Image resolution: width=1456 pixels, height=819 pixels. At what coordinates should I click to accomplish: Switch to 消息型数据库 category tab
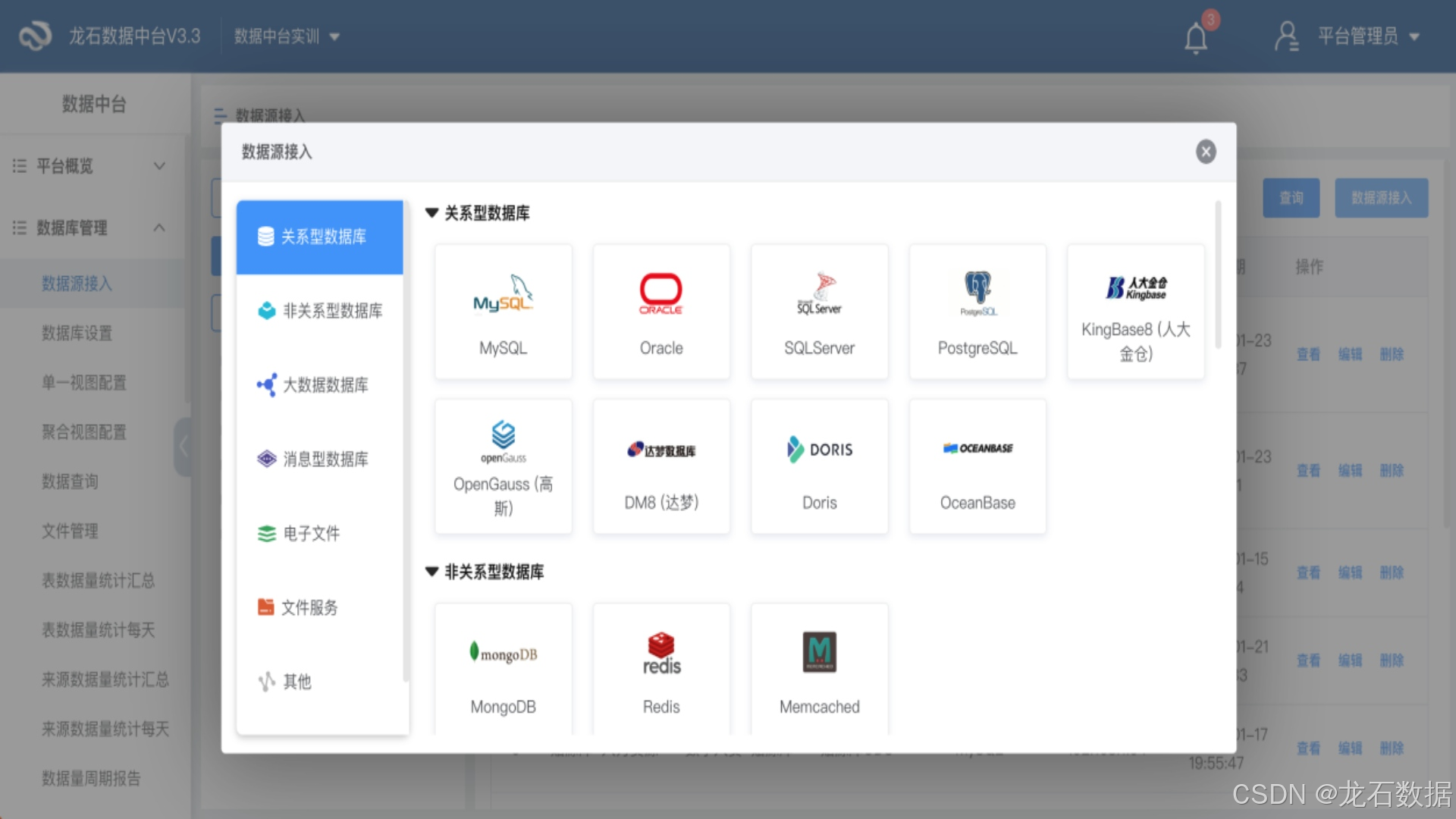click(x=320, y=459)
